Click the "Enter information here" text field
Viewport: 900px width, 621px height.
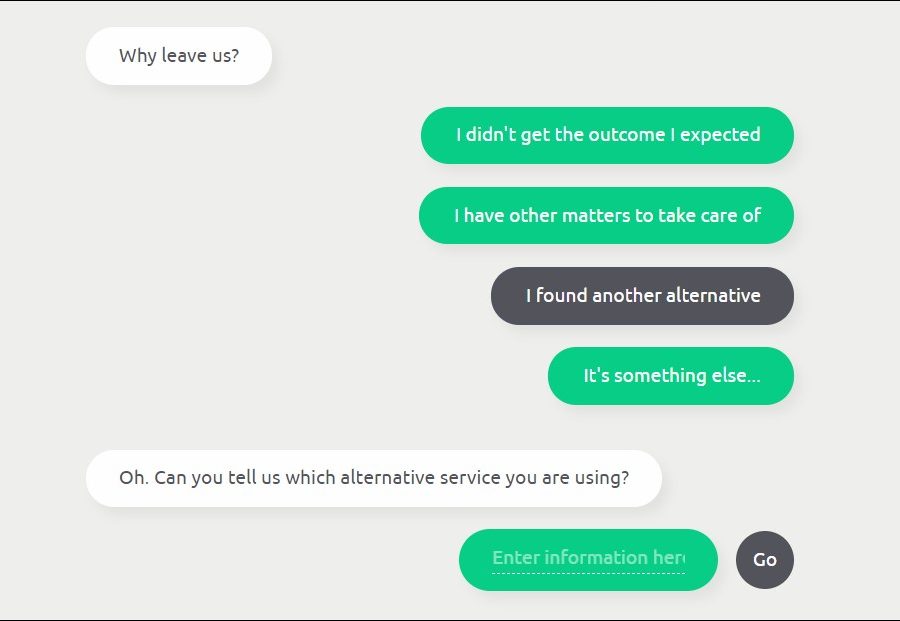point(588,558)
